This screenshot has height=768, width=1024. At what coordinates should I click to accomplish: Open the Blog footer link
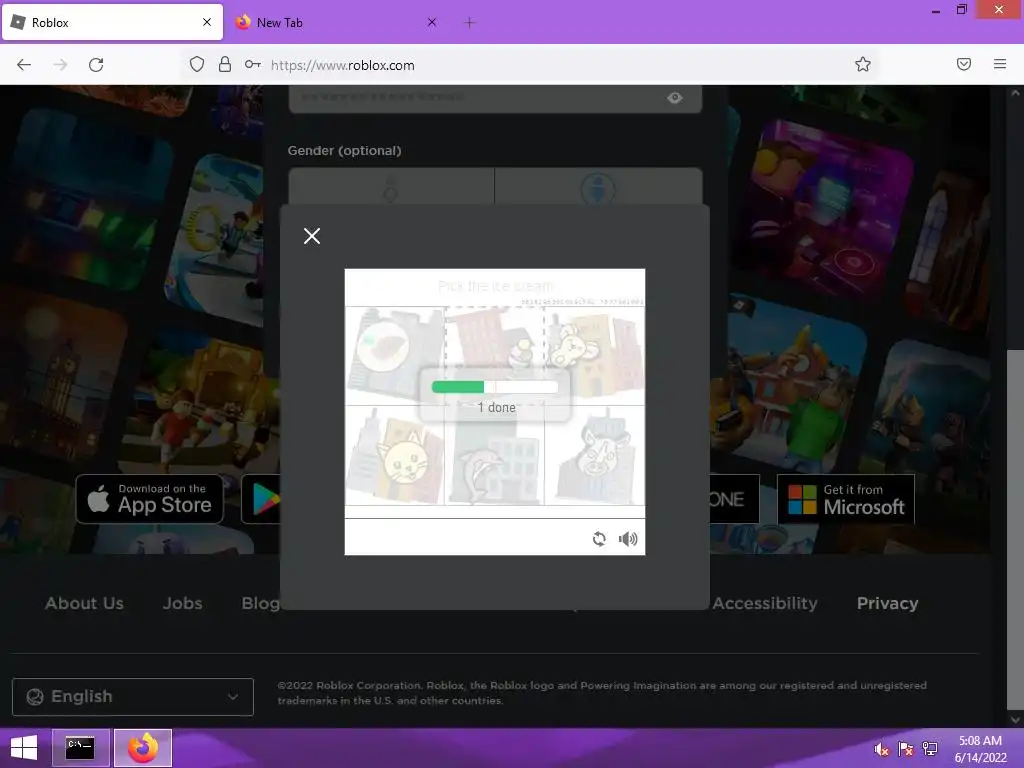pyautogui.click(x=261, y=603)
